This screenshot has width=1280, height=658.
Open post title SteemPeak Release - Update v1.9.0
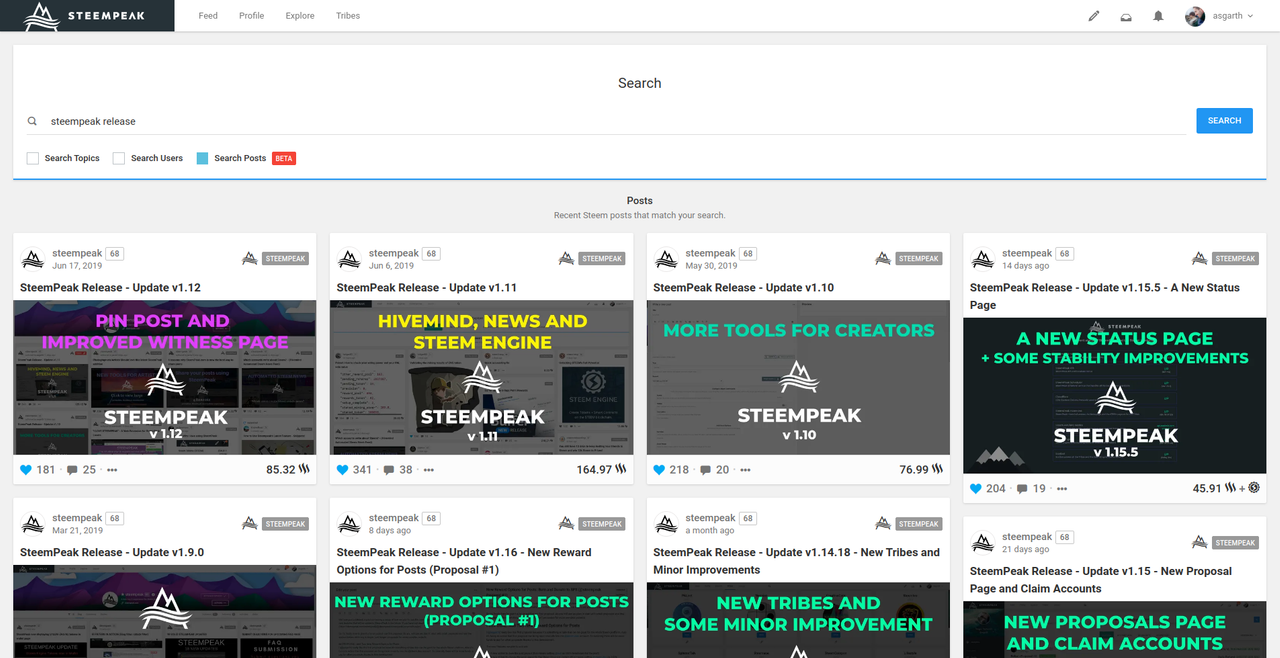click(112, 553)
